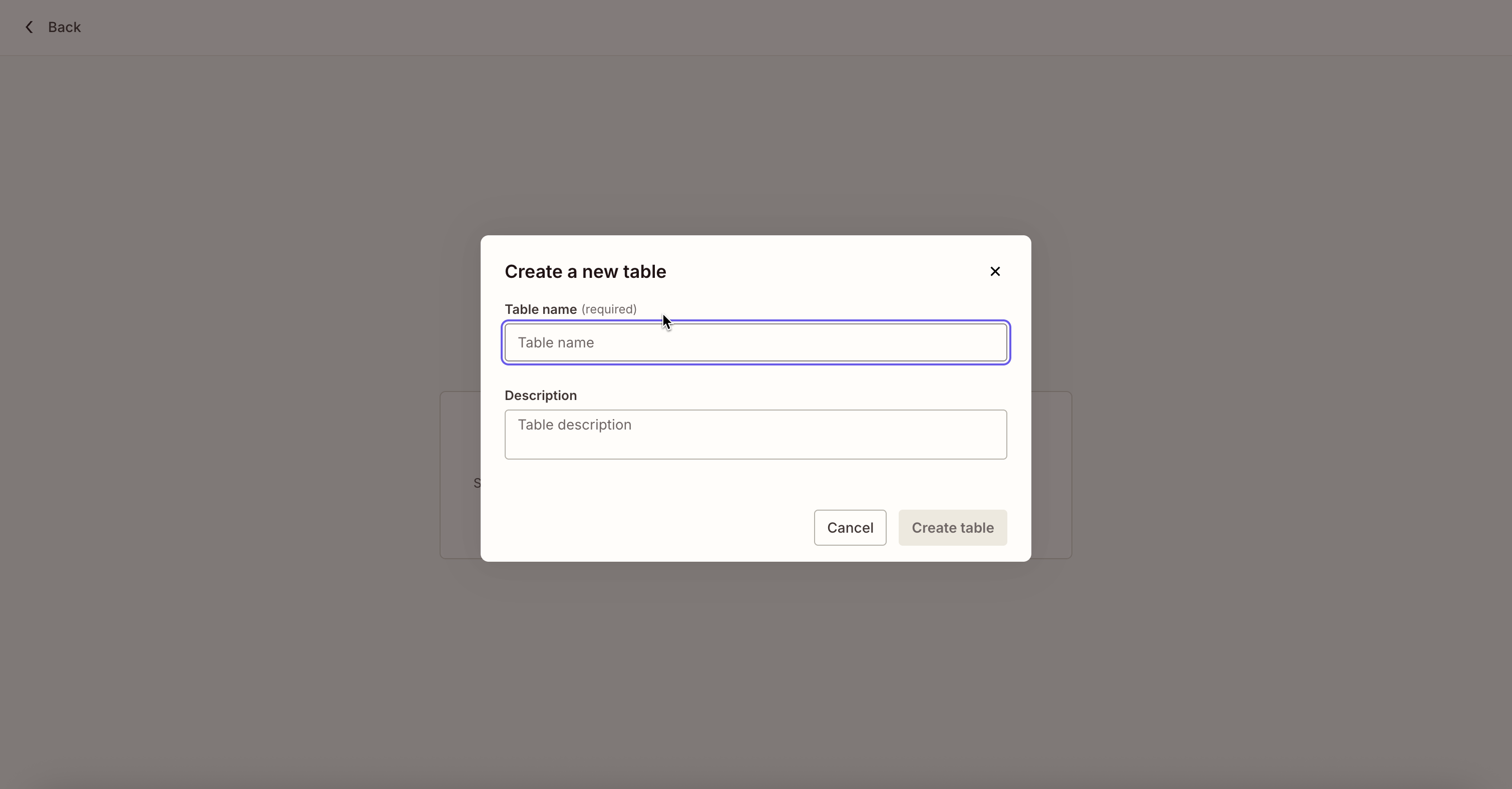Click empty space below Description field in dialog
The height and width of the screenshot is (789, 1512).
pos(646,487)
